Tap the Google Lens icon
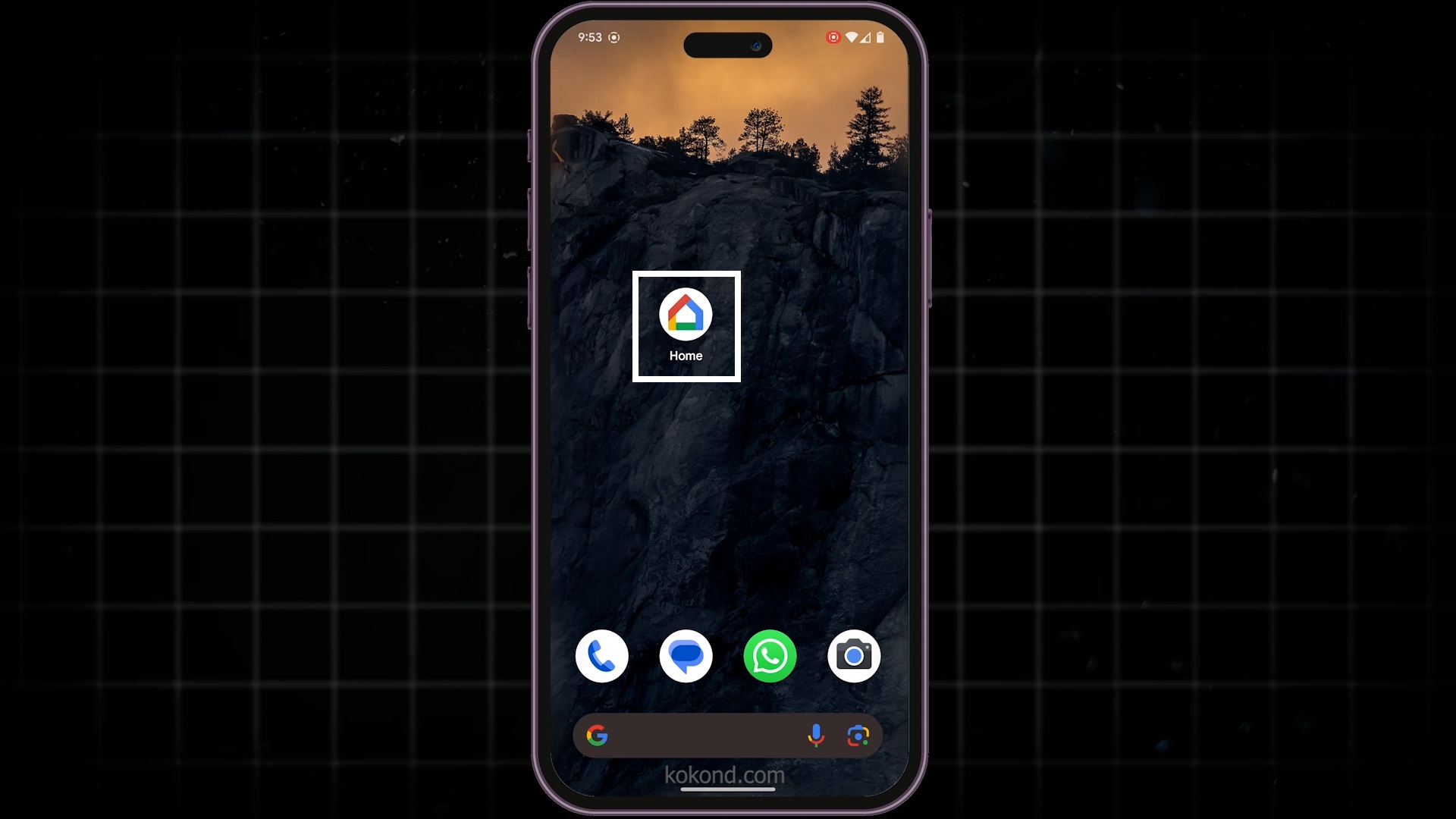The height and width of the screenshot is (819, 1456). click(858, 736)
